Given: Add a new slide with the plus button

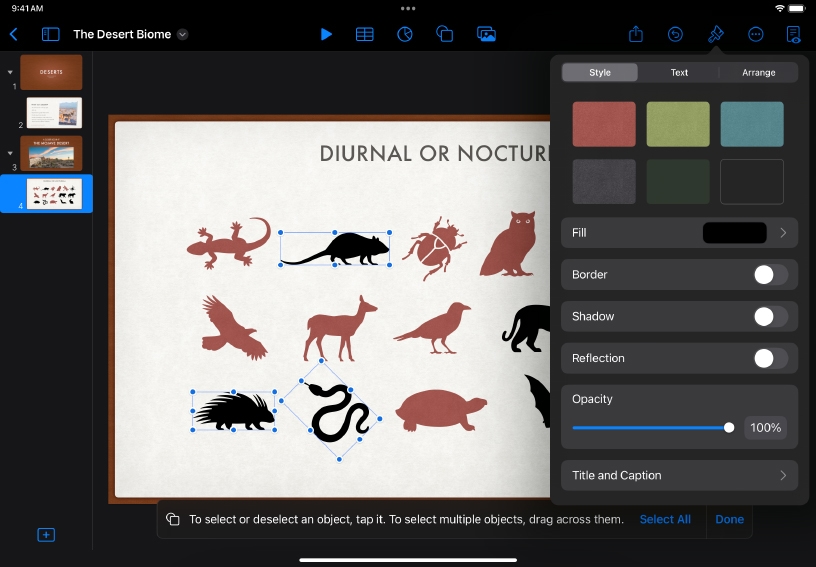Looking at the screenshot, I should 46,535.
